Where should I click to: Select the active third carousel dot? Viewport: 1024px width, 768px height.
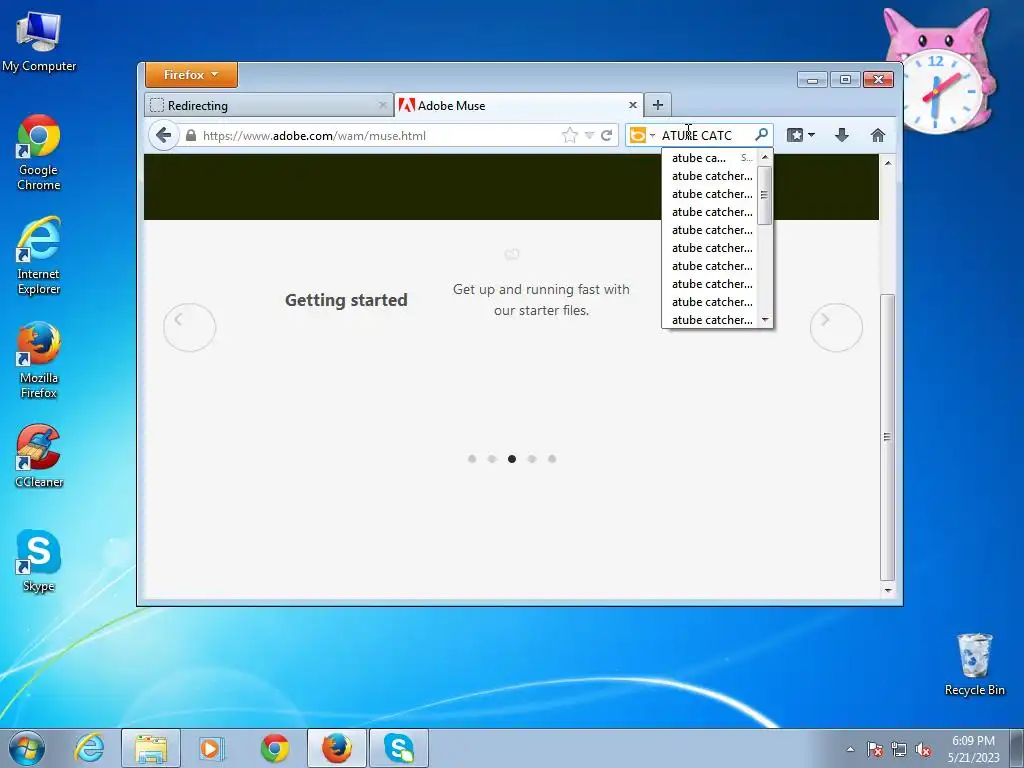(512, 458)
